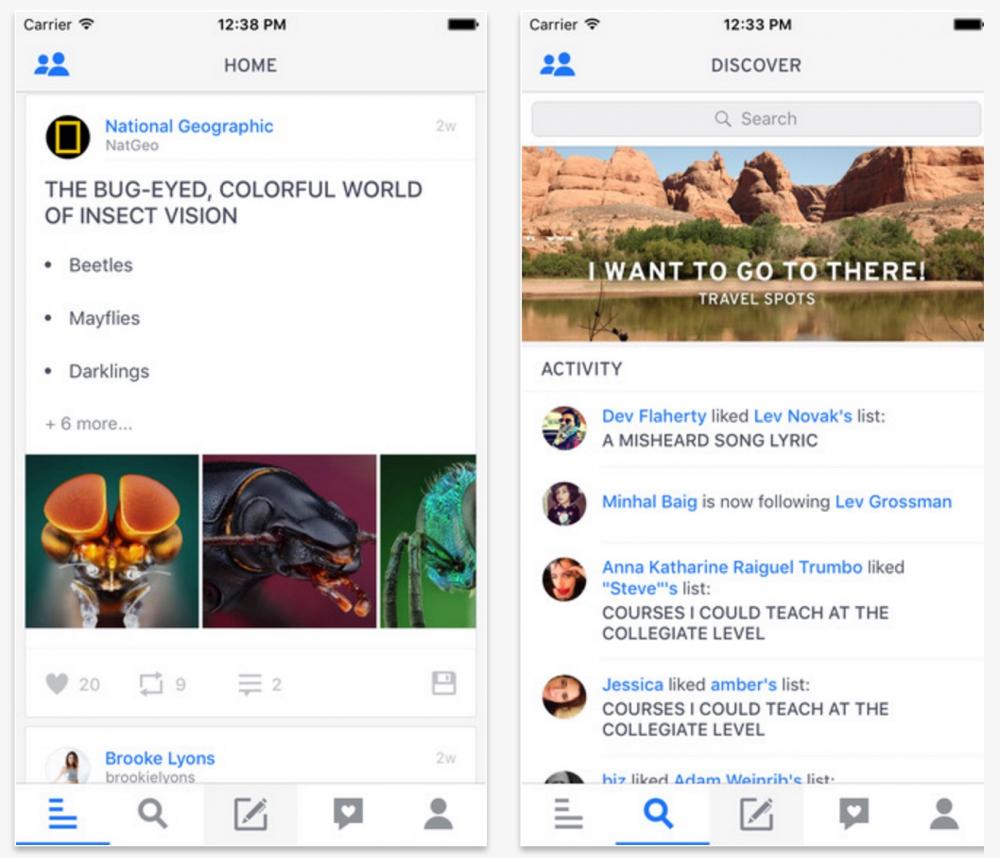The image size is (1000, 858).
Task: Expand the "+ 6 more..." list items
Action: click(x=89, y=424)
